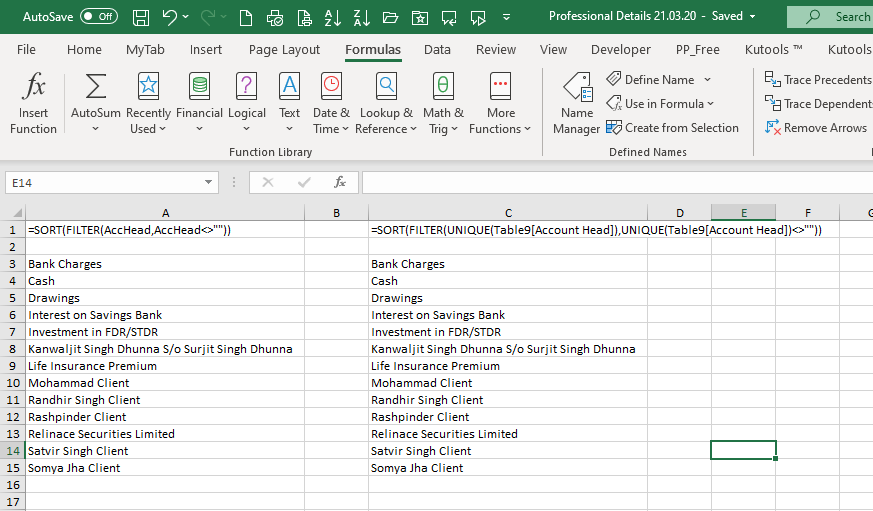This screenshot has height=511, width=873.
Task: Click the formula bar Insert Function fx button
Action: pos(340,182)
